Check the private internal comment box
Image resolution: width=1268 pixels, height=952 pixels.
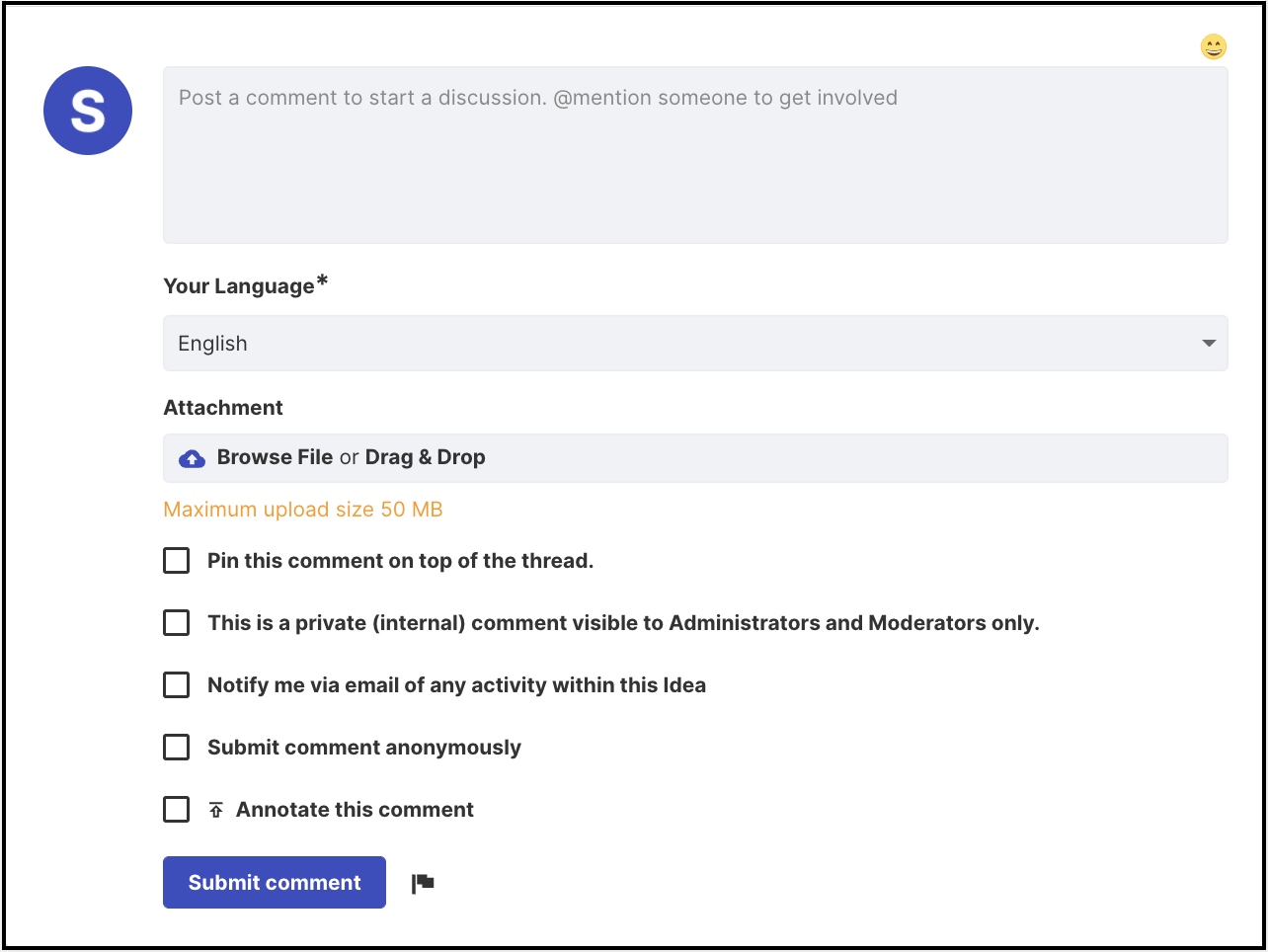coord(177,623)
